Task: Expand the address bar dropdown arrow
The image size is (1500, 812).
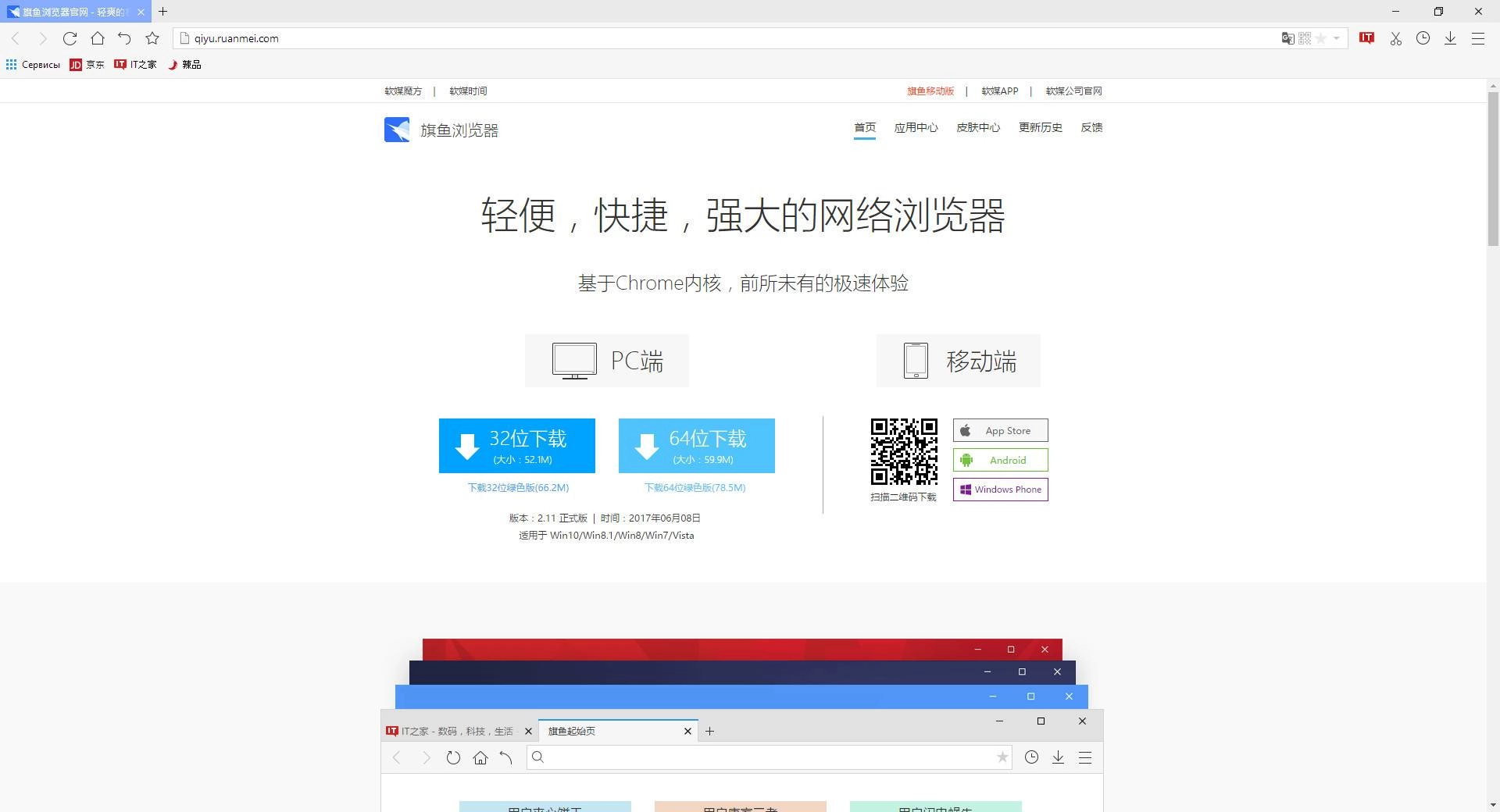Action: [1337, 38]
